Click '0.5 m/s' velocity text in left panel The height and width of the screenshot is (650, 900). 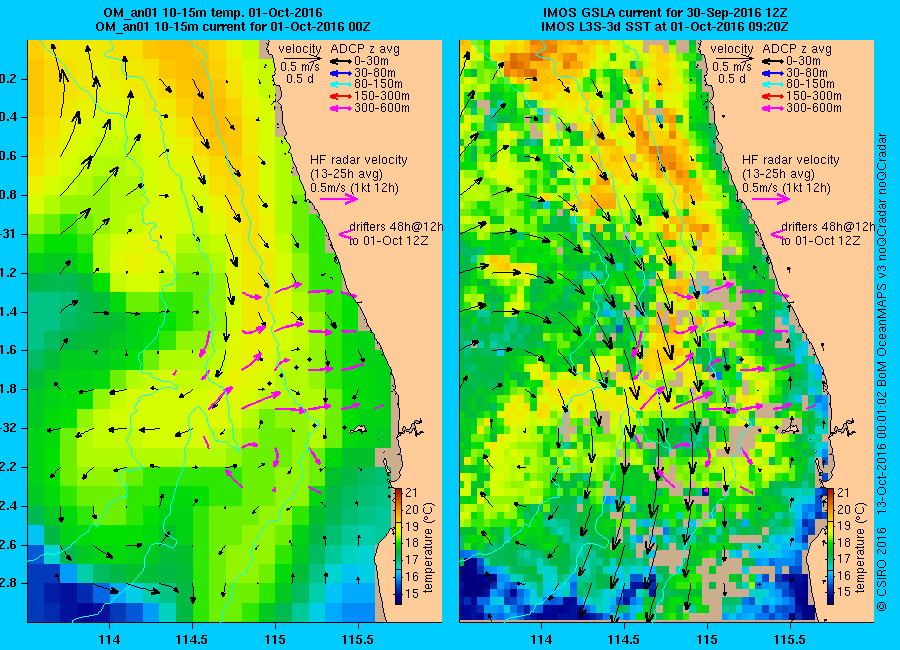300,67
